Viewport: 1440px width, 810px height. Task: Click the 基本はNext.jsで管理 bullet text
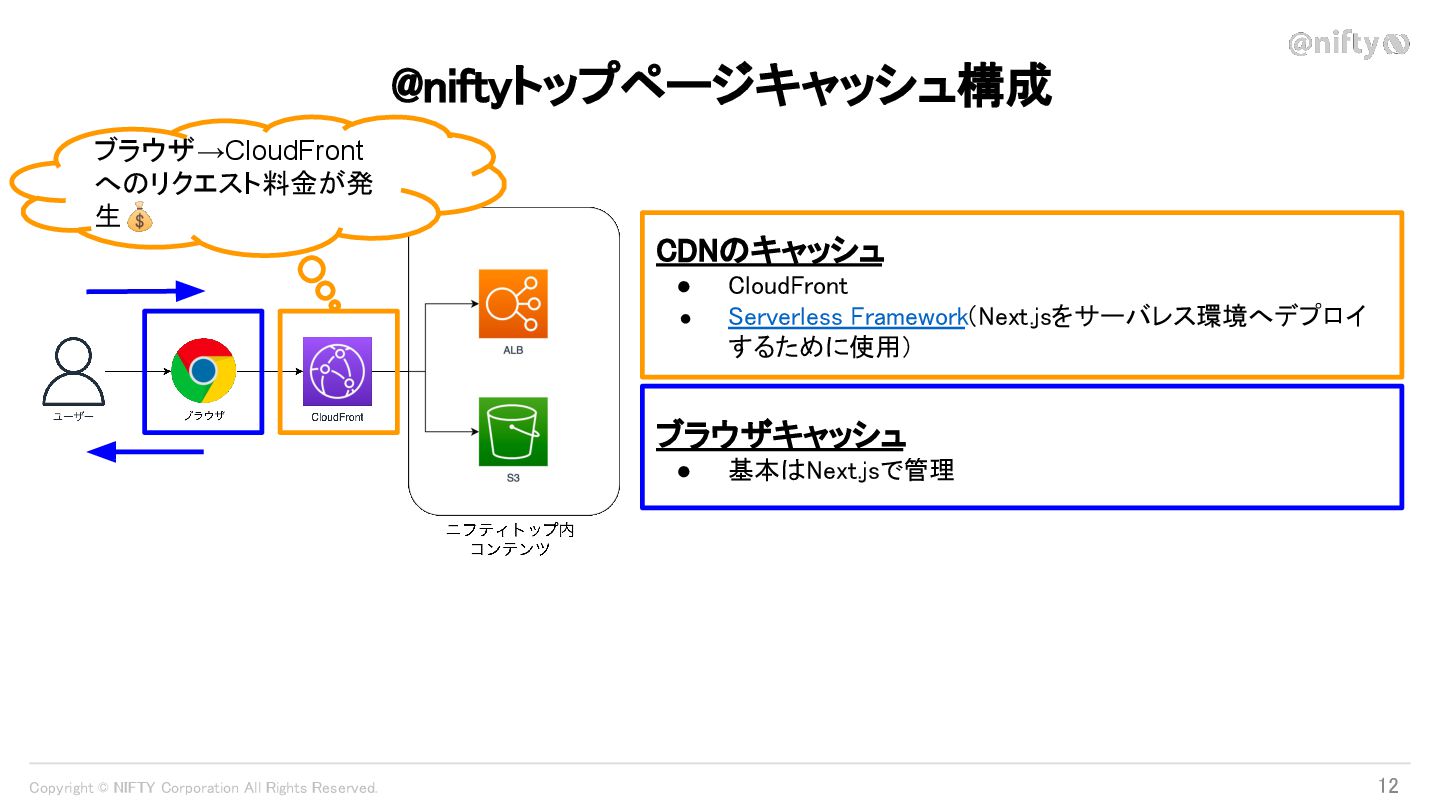tap(841, 469)
